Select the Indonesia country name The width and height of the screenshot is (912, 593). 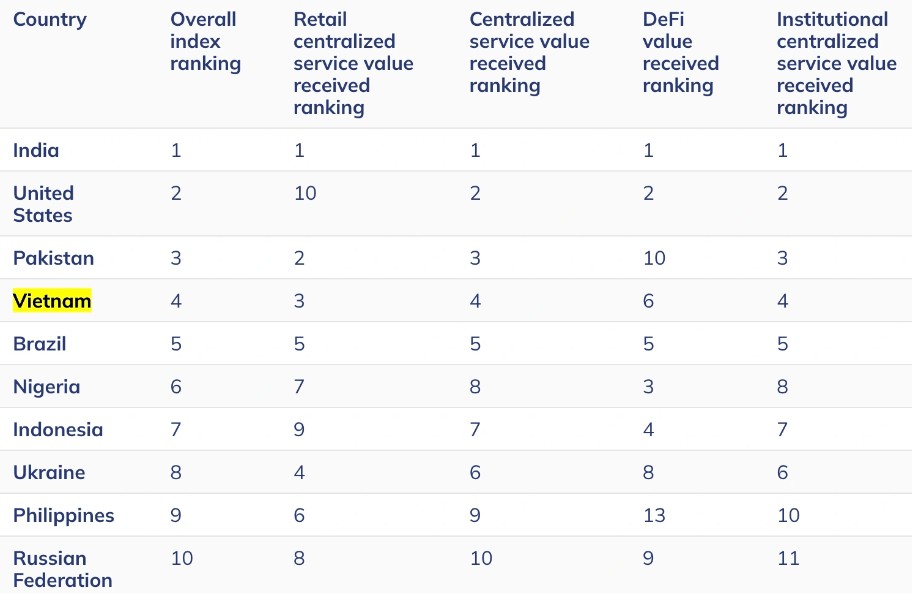58,430
